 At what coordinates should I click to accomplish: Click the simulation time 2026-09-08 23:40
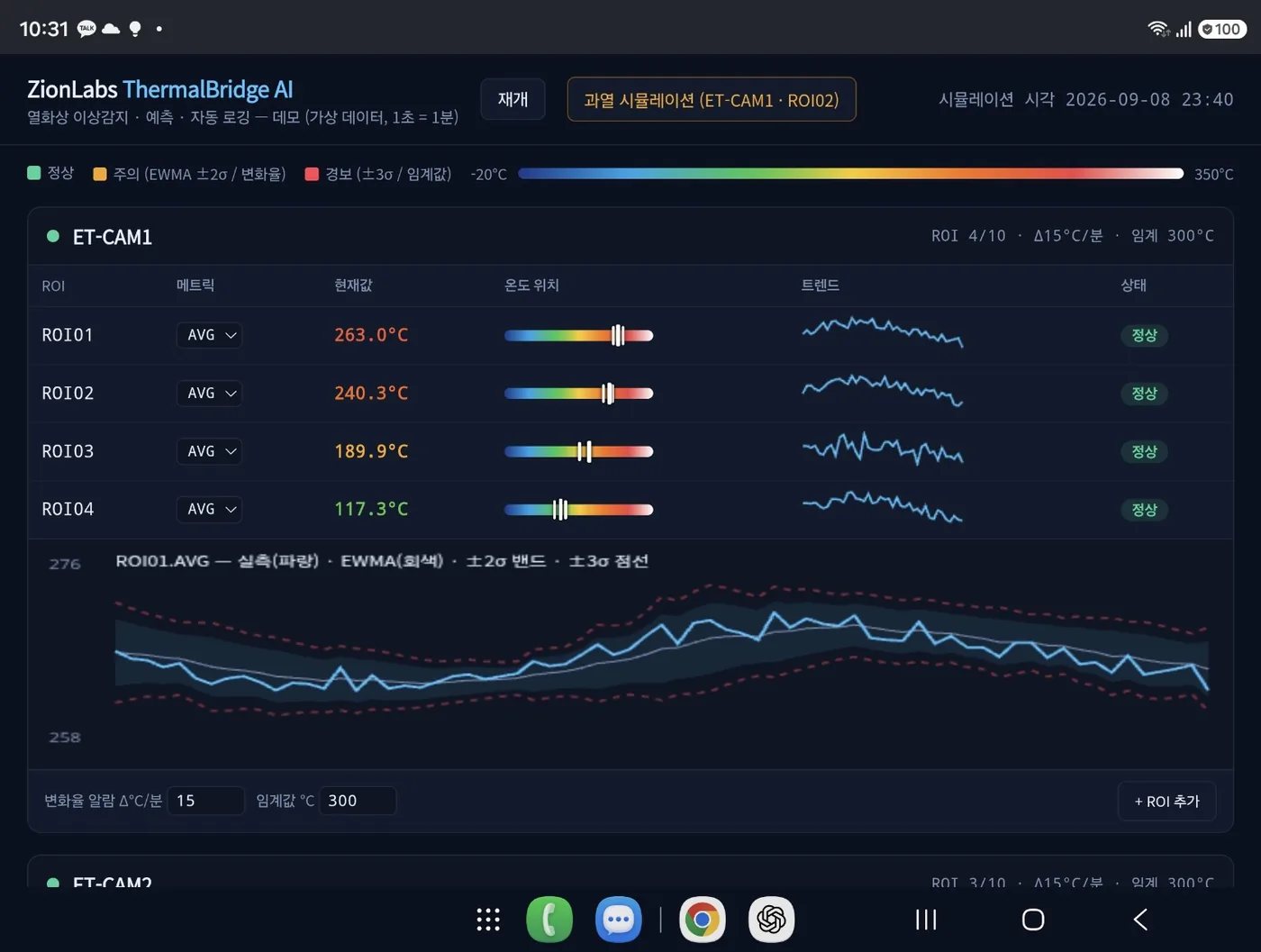tap(1149, 99)
